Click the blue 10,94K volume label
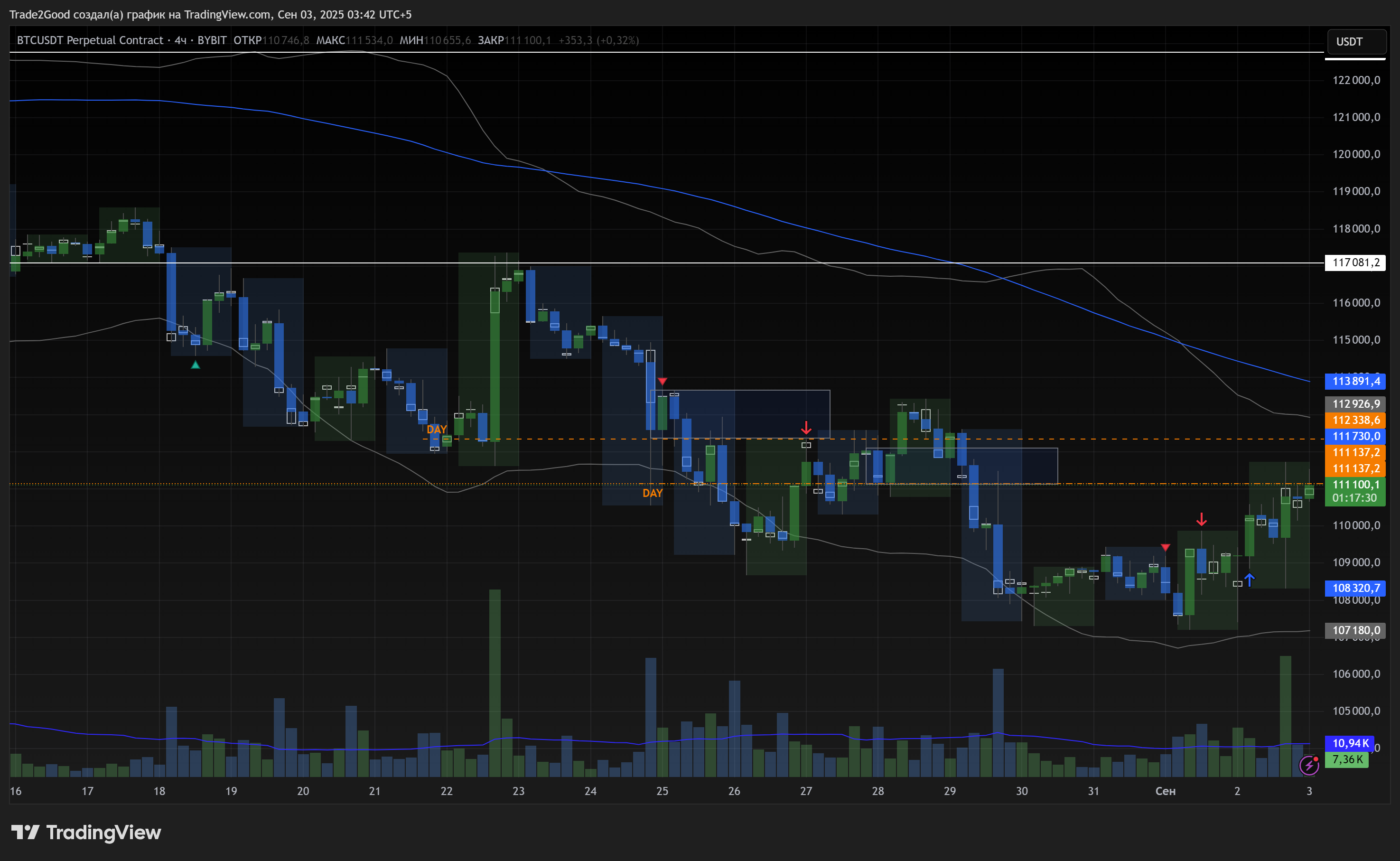 click(1349, 743)
